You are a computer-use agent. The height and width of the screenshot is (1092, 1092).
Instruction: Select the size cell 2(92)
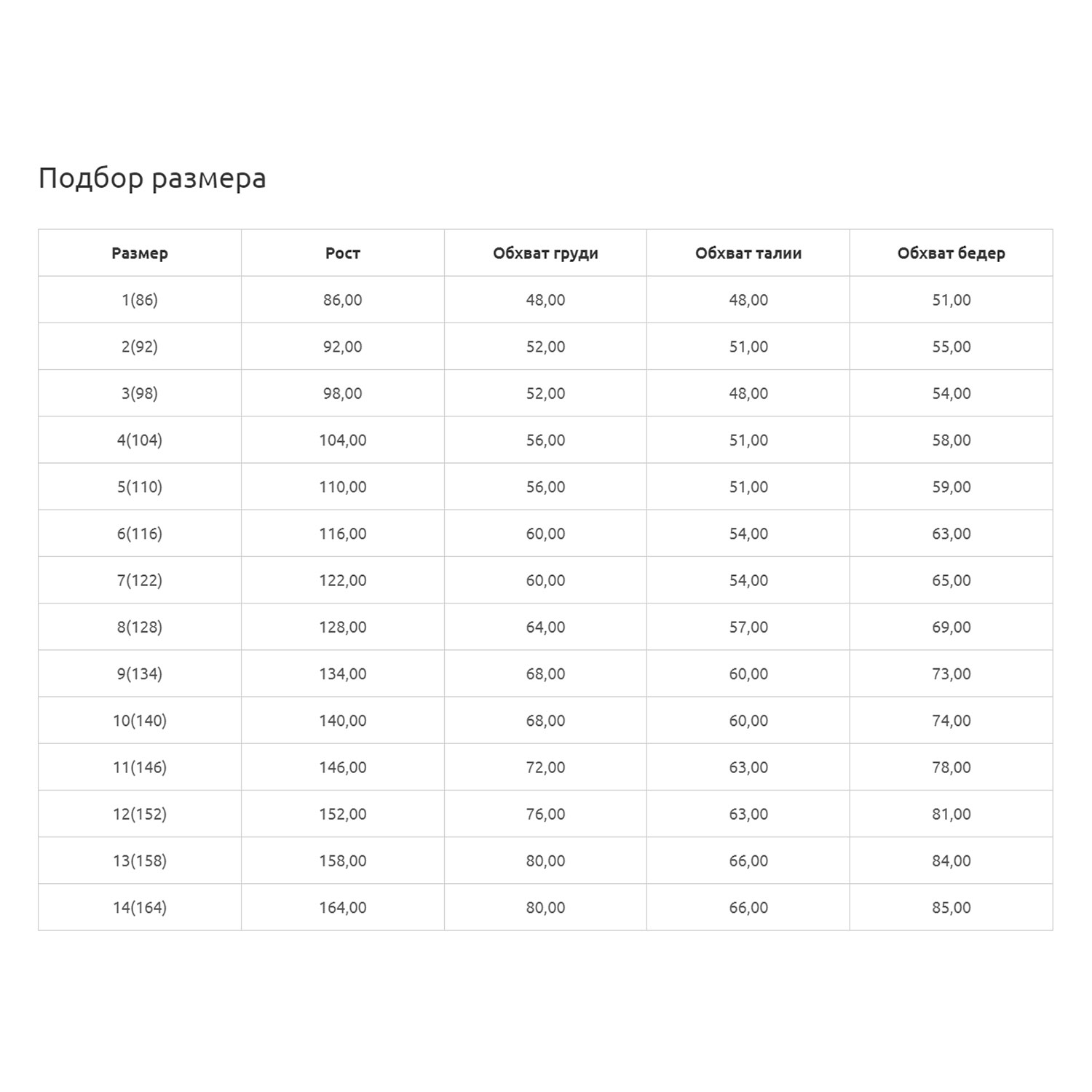(140, 347)
